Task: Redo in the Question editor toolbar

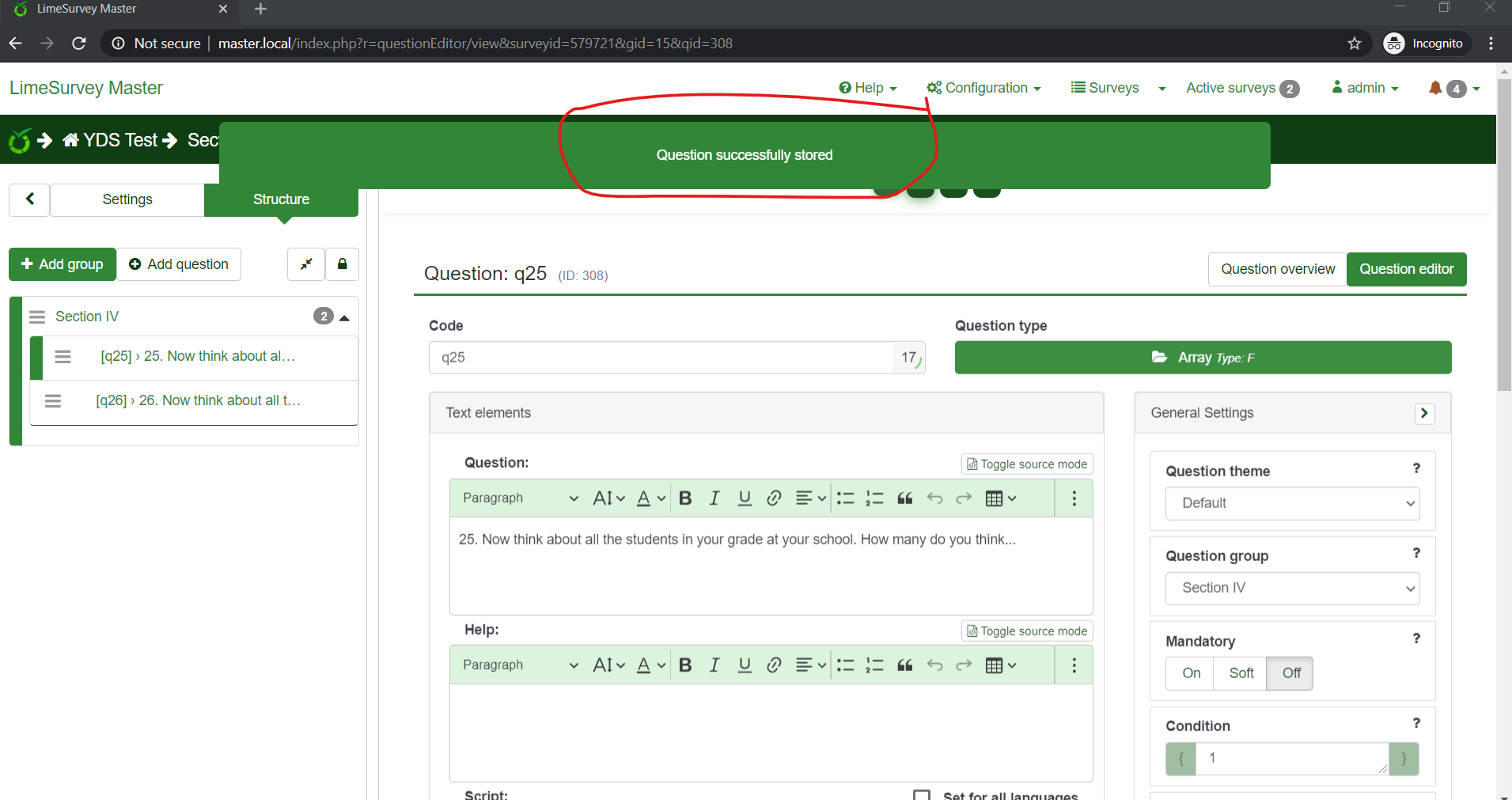Action: click(964, 498)
